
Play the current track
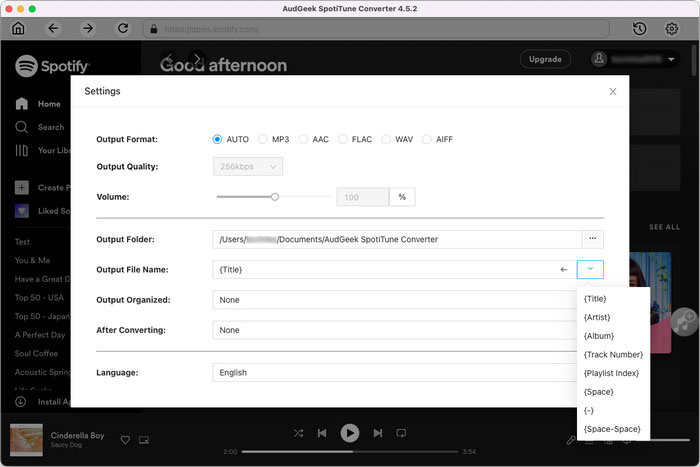[x=350, y=433]
